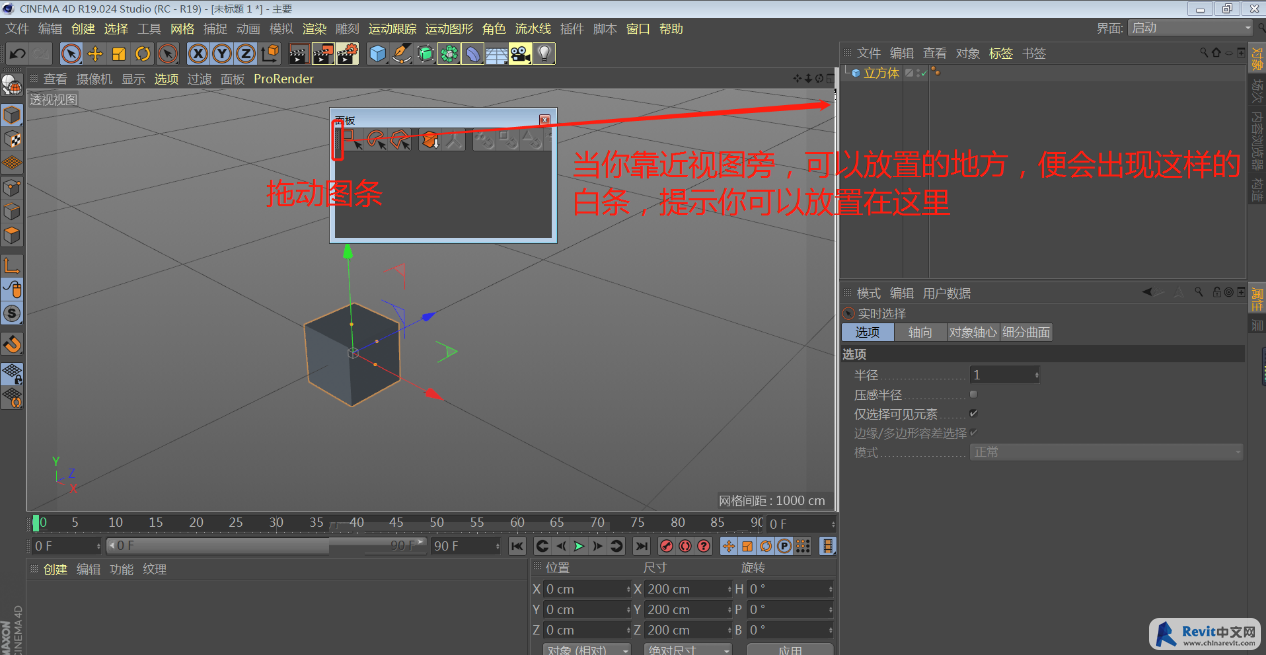Render the active view
This screenshot has width=1266, height=655.
coord(298,54)
